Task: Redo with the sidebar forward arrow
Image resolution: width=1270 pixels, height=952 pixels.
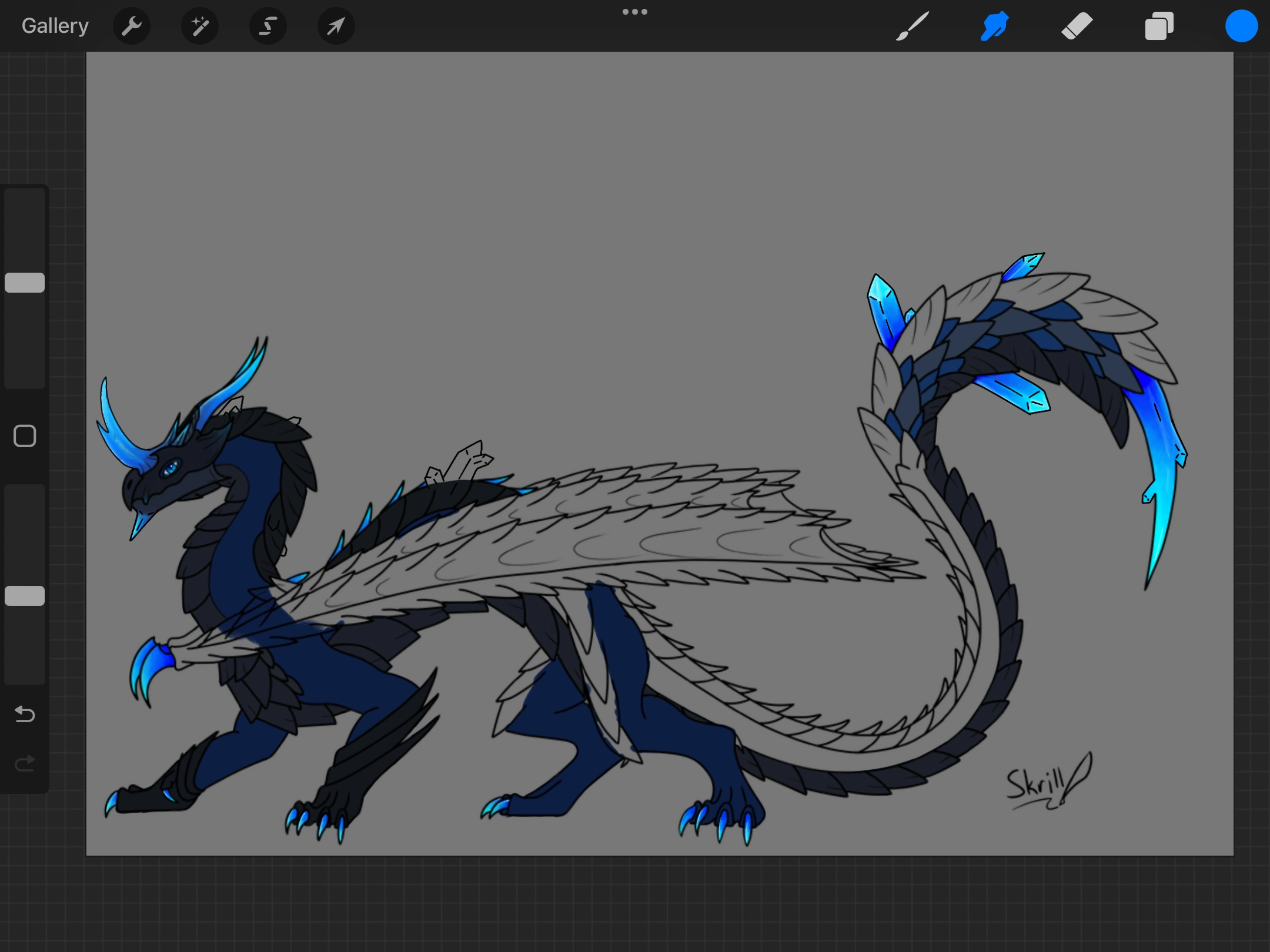Action: click(24, 763)
